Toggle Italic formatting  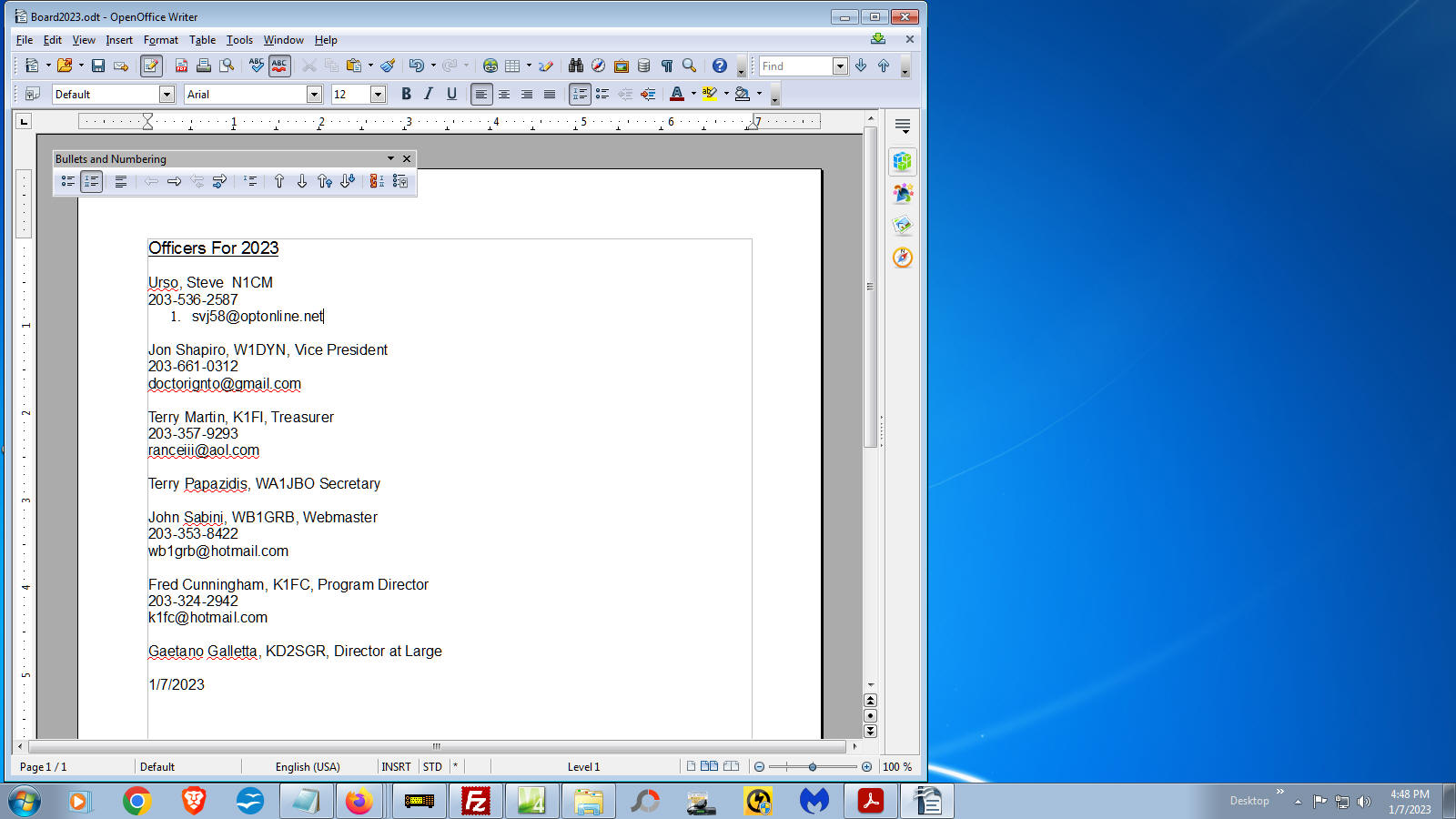coord(429,94)
